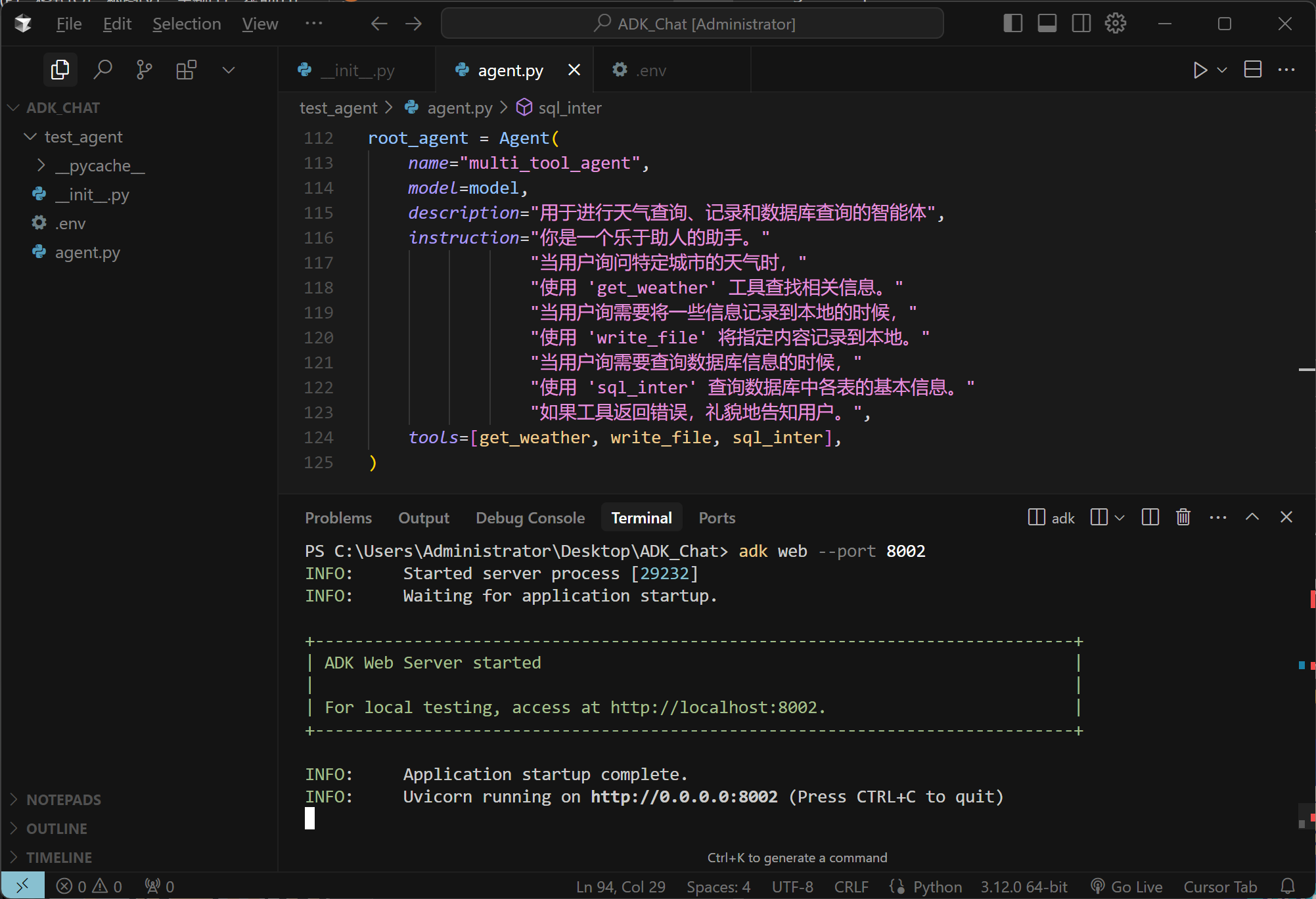Image resolution: width=1316 pixels, height=899 pixels.
Task: Open notifications bell icon
Action: (x=1288, y=887)
